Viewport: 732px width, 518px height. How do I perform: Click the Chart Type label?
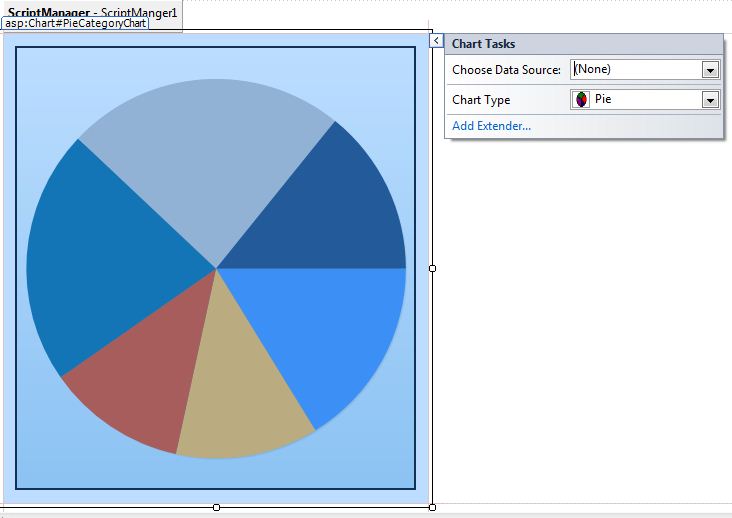[x=481, y=100]
